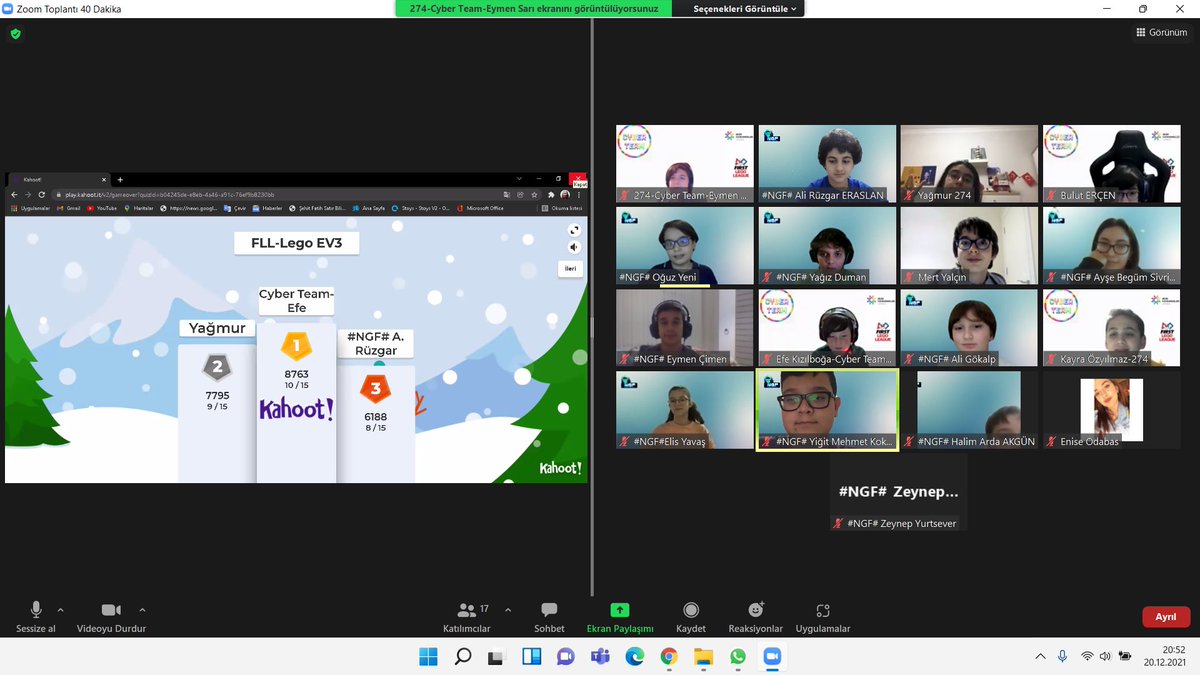Open Windows Start menu
The width and height of the screenshot is (1200, 675).
tap(428, 657)
